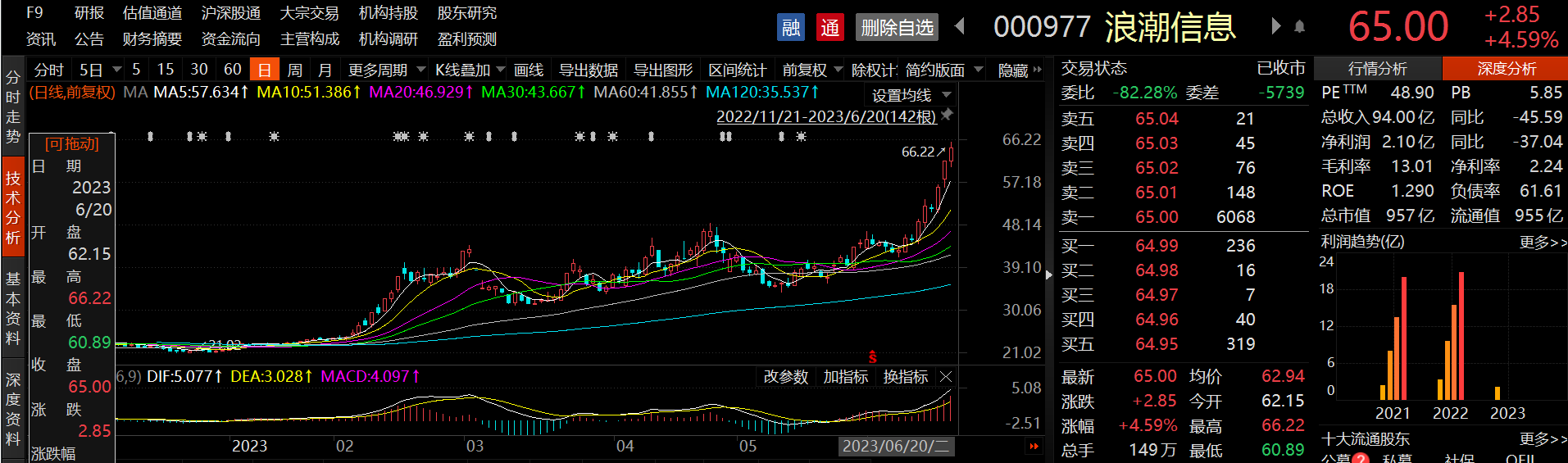Select the 周 weekly K-line period
1568x463 pixels.
point(295,70)
